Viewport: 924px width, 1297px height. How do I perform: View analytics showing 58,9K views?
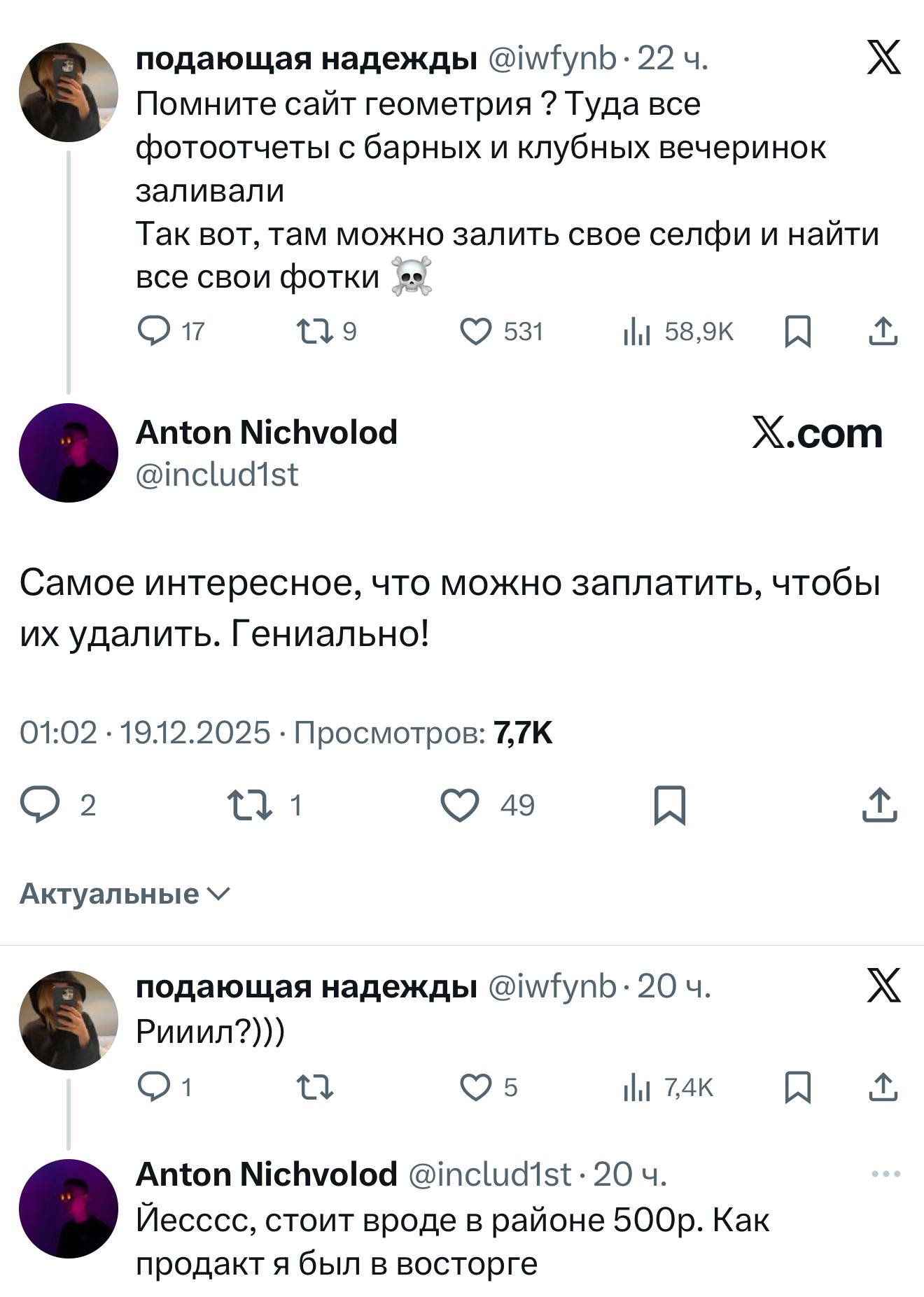(638, 332)
